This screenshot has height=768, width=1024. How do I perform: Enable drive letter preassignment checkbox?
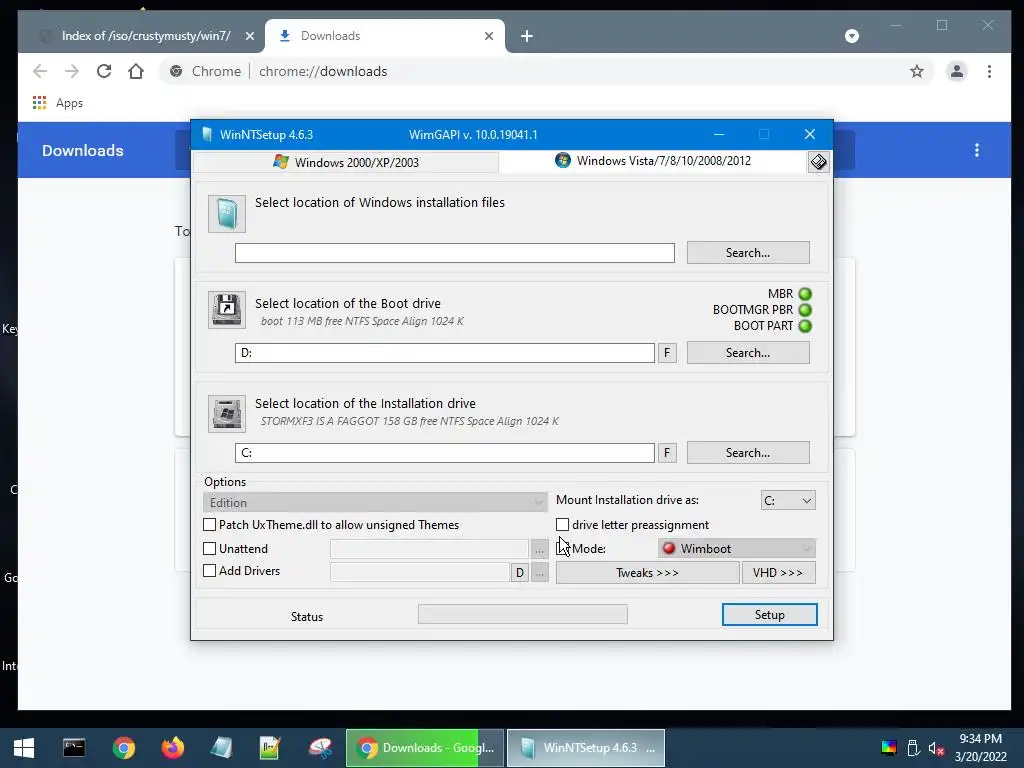(x=562, y=524)
